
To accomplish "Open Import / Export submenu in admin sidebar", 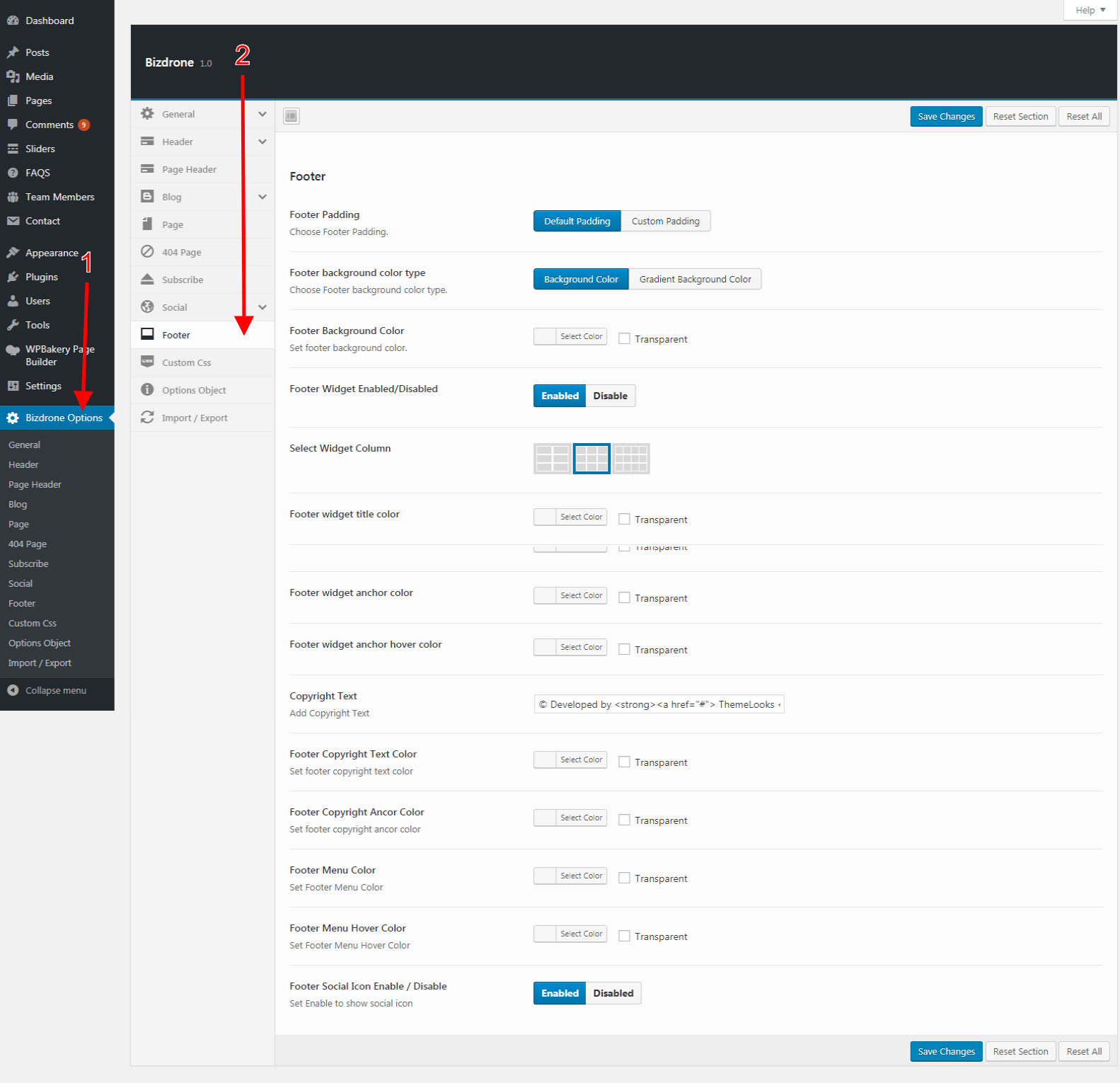I will pyautogui.click(x=40, y=663).
